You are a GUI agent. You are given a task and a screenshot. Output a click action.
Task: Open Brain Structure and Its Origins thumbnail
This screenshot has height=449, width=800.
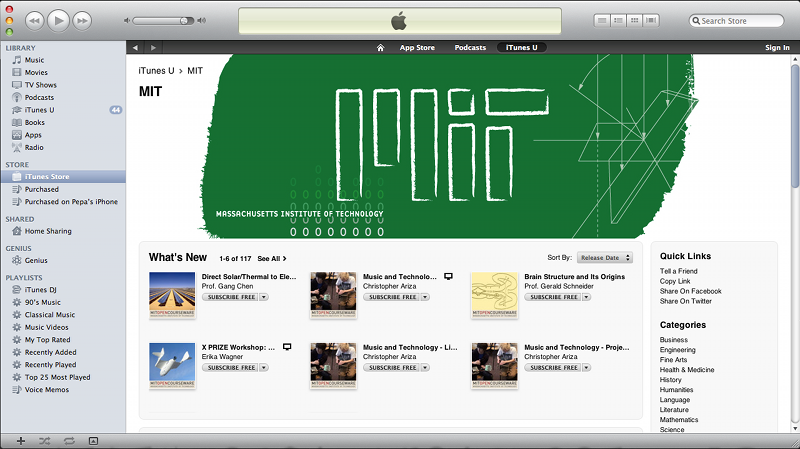click(494, 294)
